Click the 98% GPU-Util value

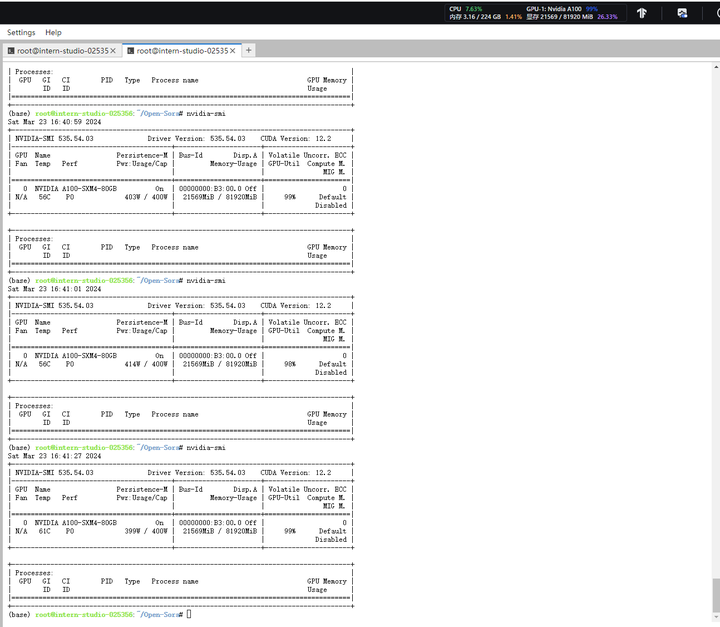coord(290,364)
